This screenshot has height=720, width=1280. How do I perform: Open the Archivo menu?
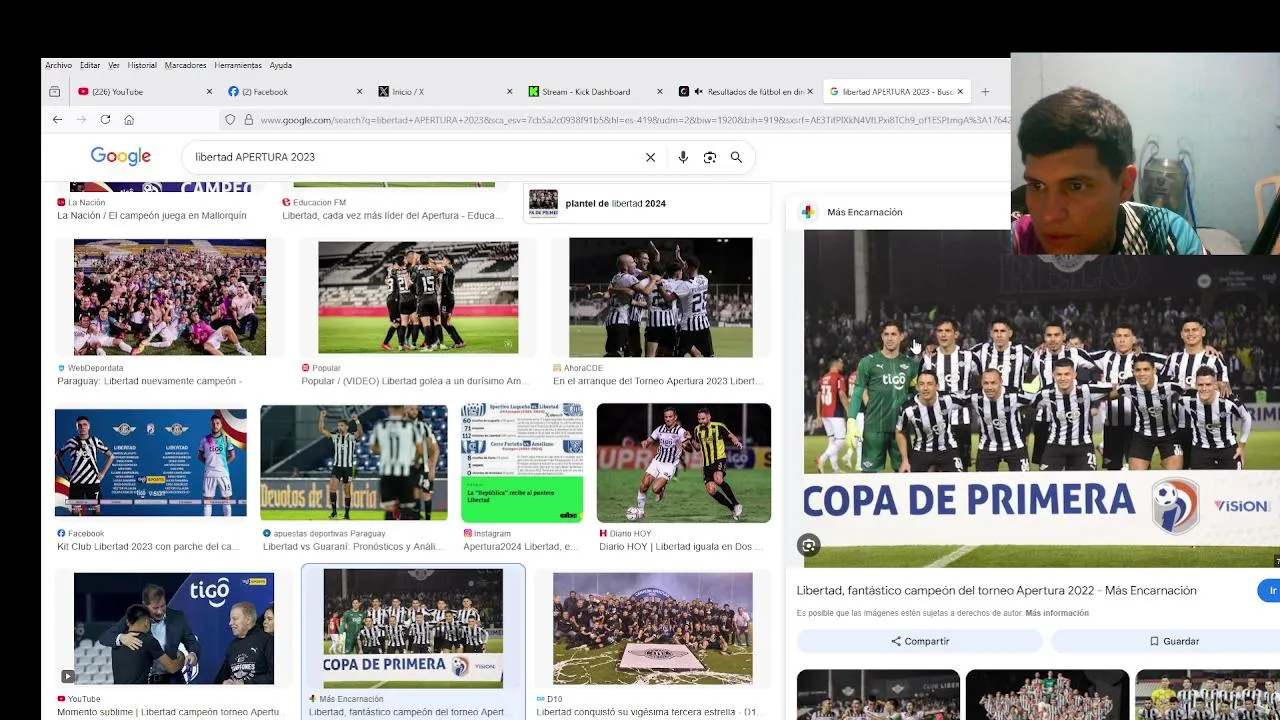pos(58,65)
